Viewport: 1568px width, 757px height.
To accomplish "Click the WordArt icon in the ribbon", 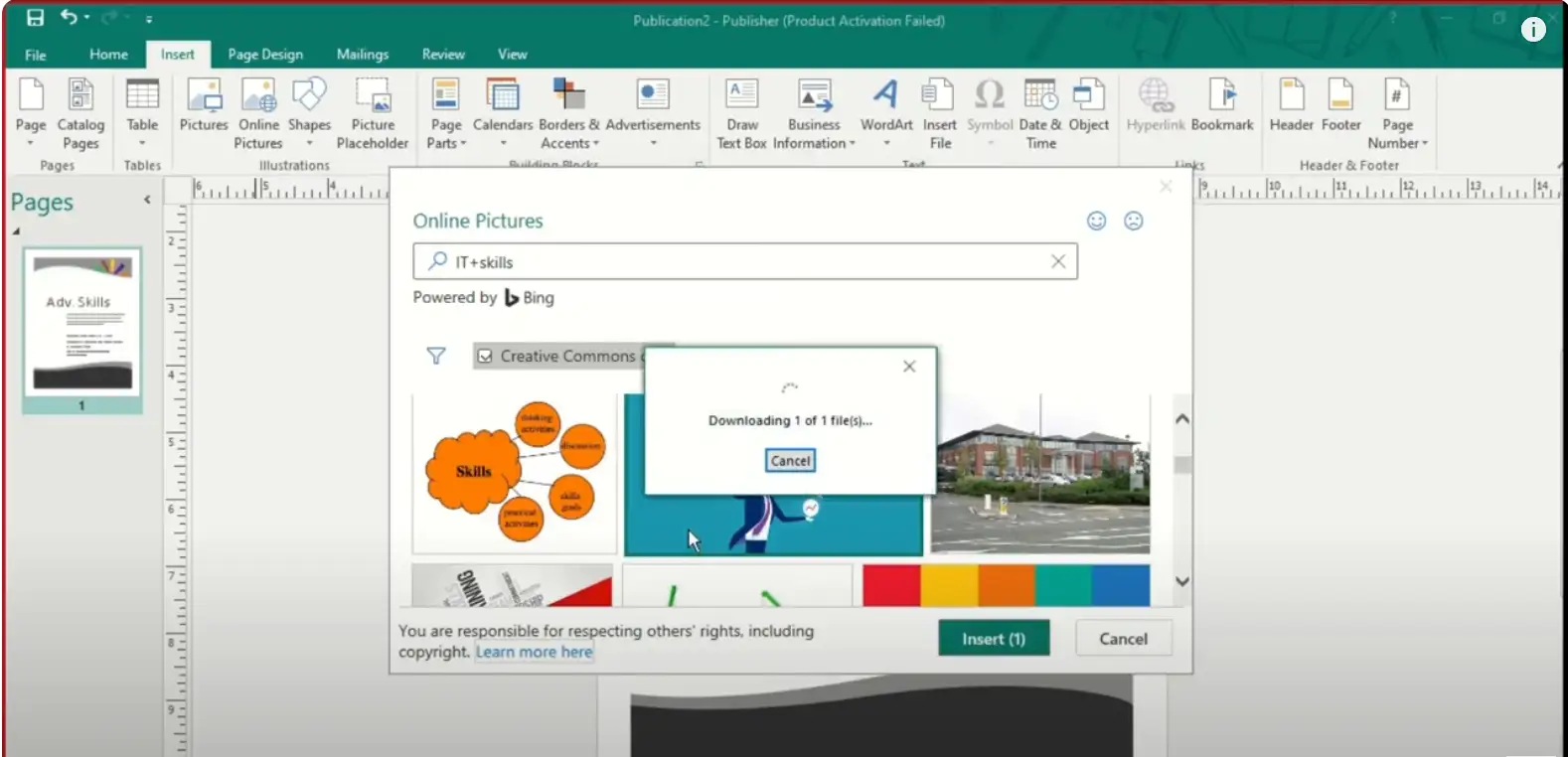I will tap(885, 95).
